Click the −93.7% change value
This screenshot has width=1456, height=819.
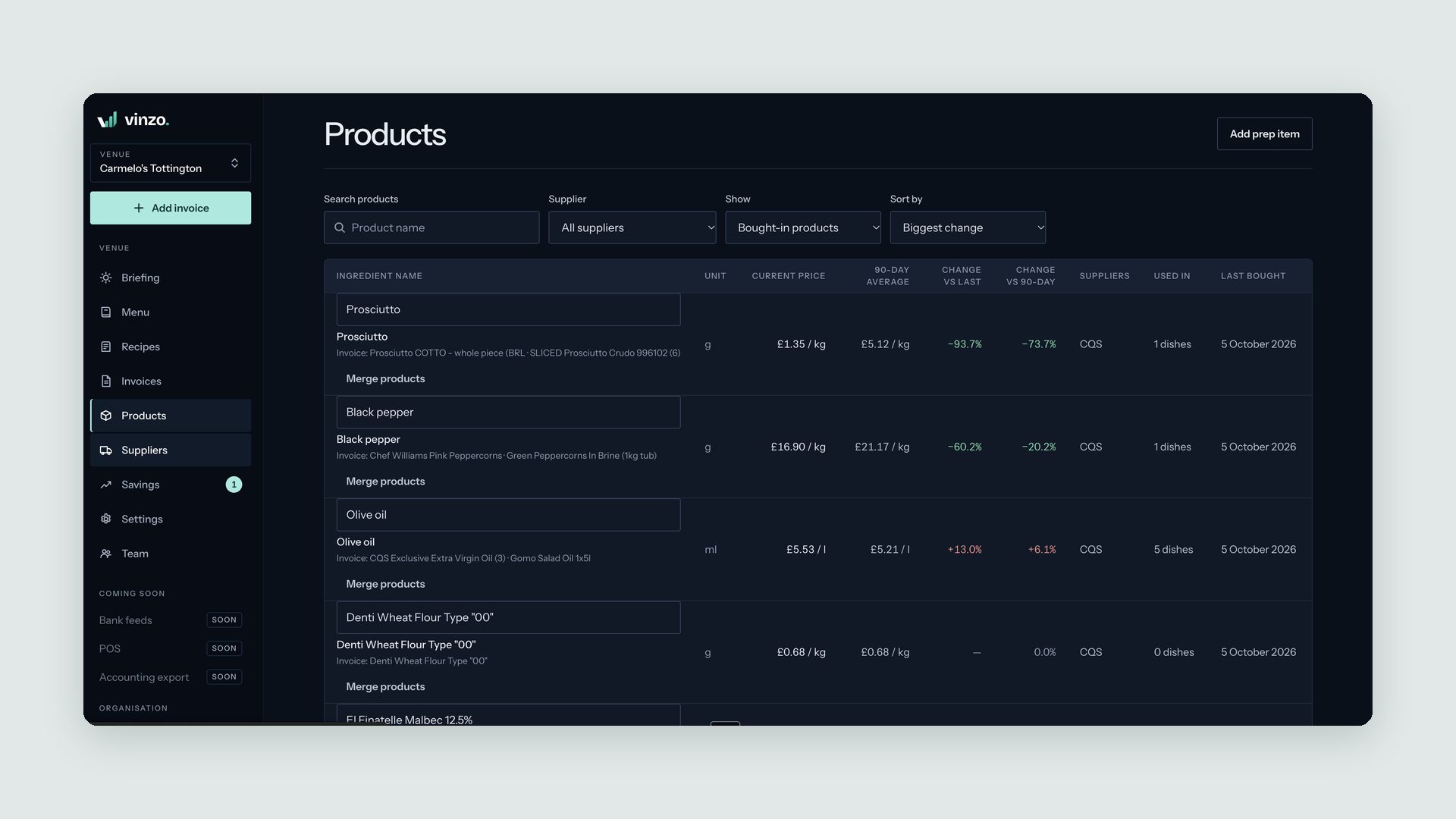tap(965, 344)
